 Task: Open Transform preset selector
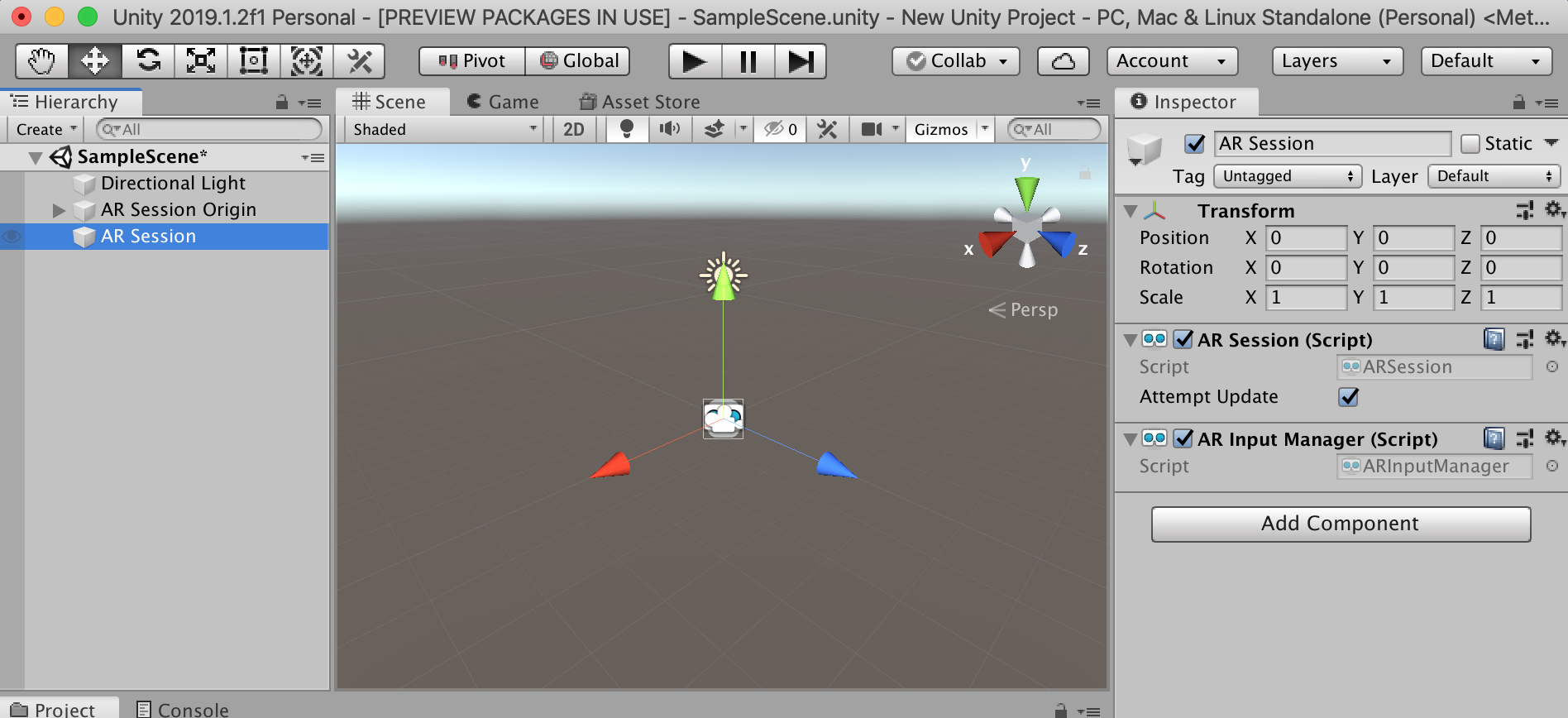pos(1525,210)
